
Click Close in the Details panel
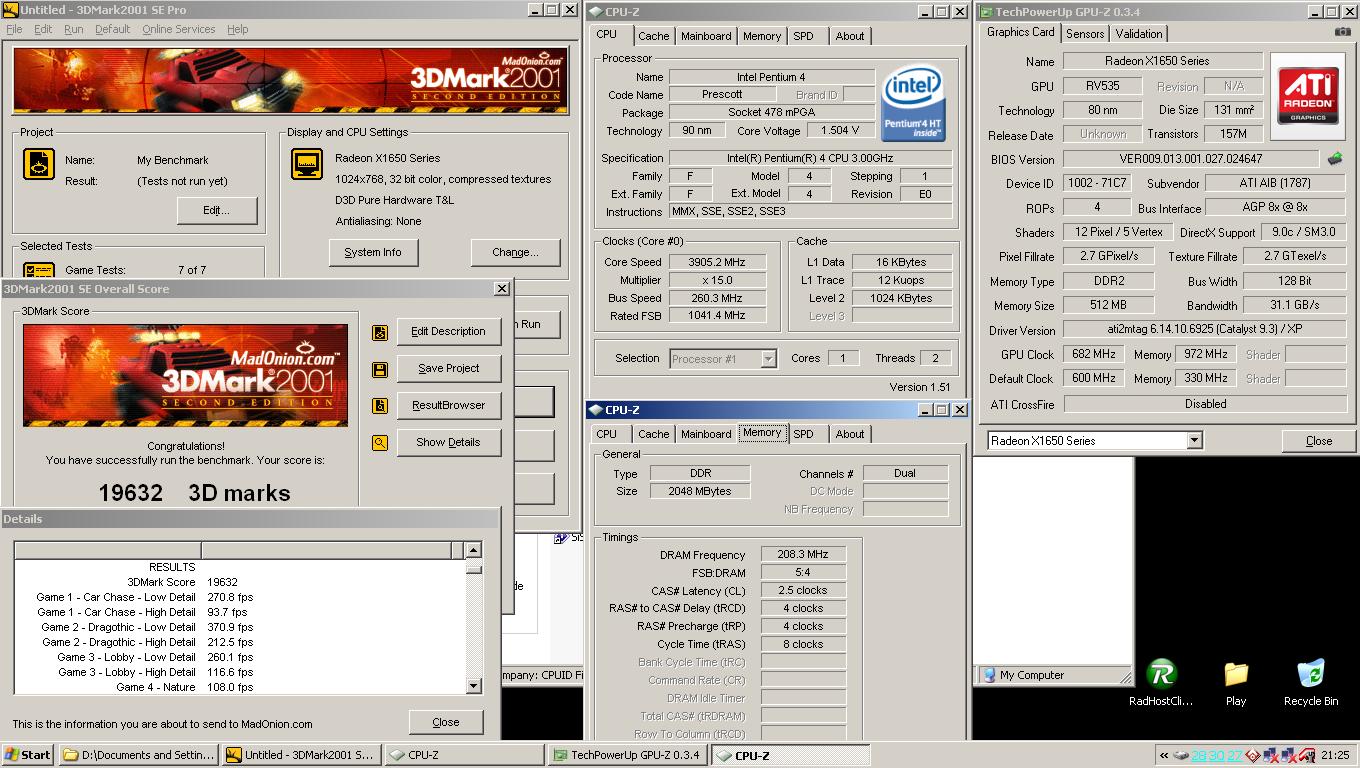pyautogui.click(x=446, y=722)
